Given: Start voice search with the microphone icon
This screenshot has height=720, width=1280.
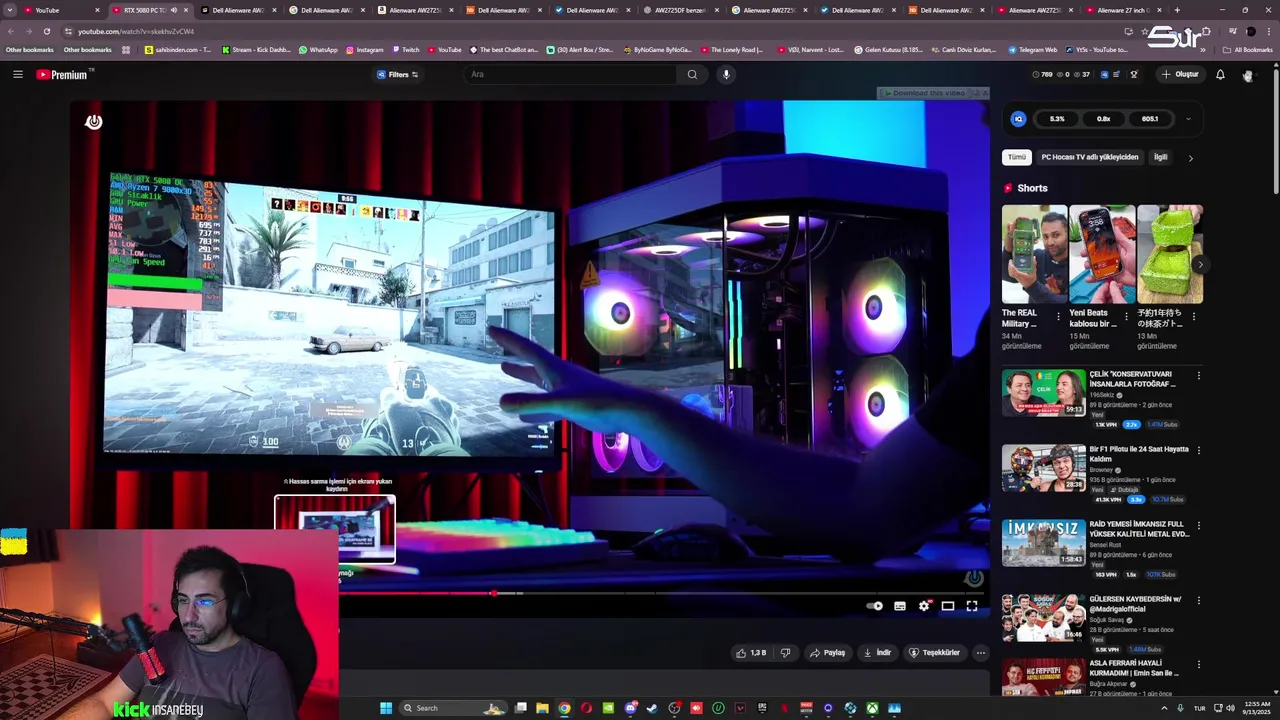Looking at the screenshot, I should tap(726, 74).
